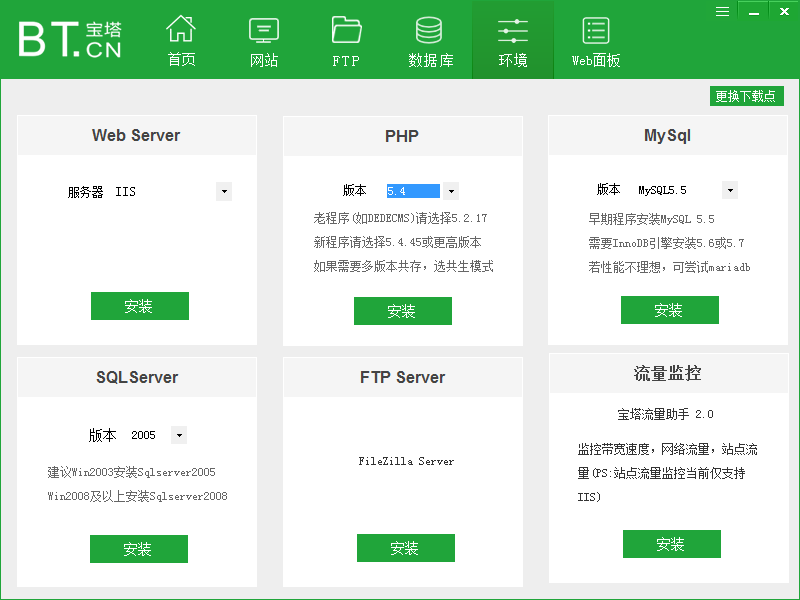Switch to the Web面板 panel section
The width and height of the screenshot is (800, 600).
point(594,40)
